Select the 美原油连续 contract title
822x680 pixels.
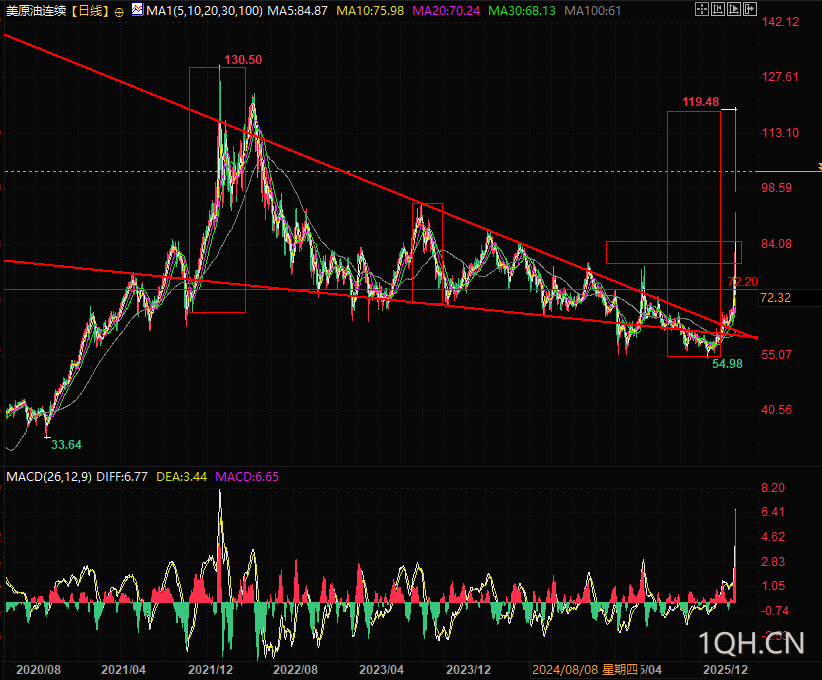click(36, 10)
